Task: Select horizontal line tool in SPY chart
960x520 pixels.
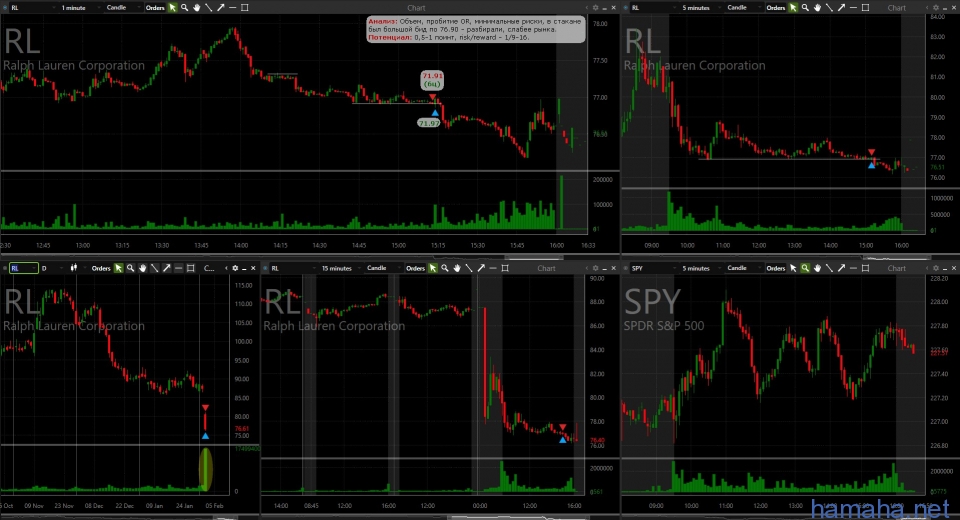Action: pos(853,268)
